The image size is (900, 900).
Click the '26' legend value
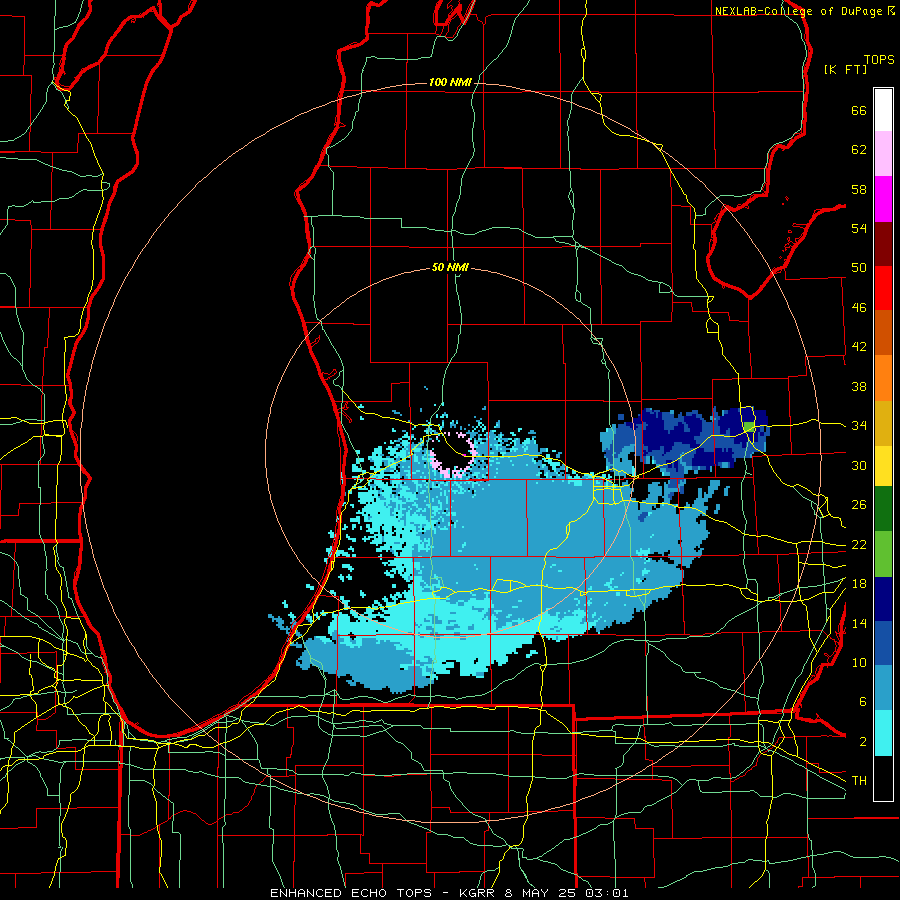[x=859, y=505]
